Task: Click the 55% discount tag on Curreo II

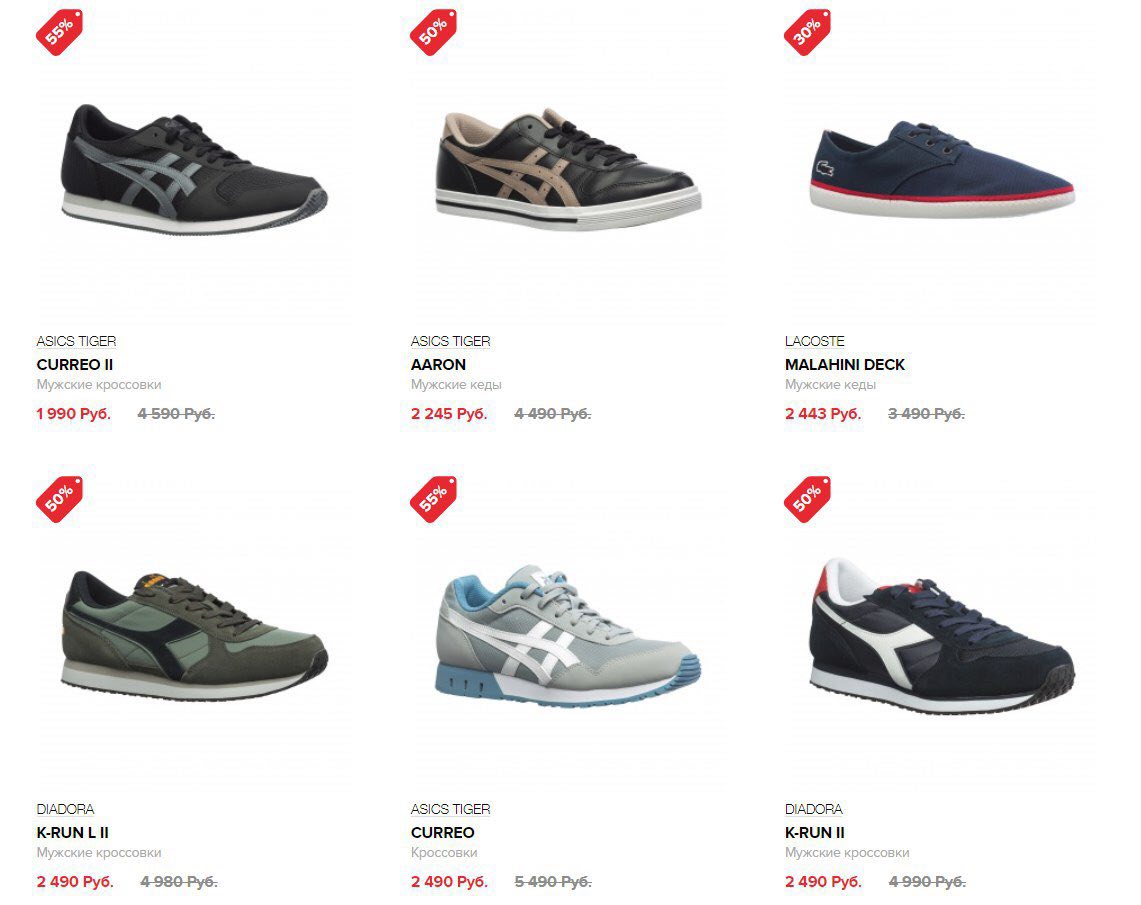Action: [x=59, y=32]
